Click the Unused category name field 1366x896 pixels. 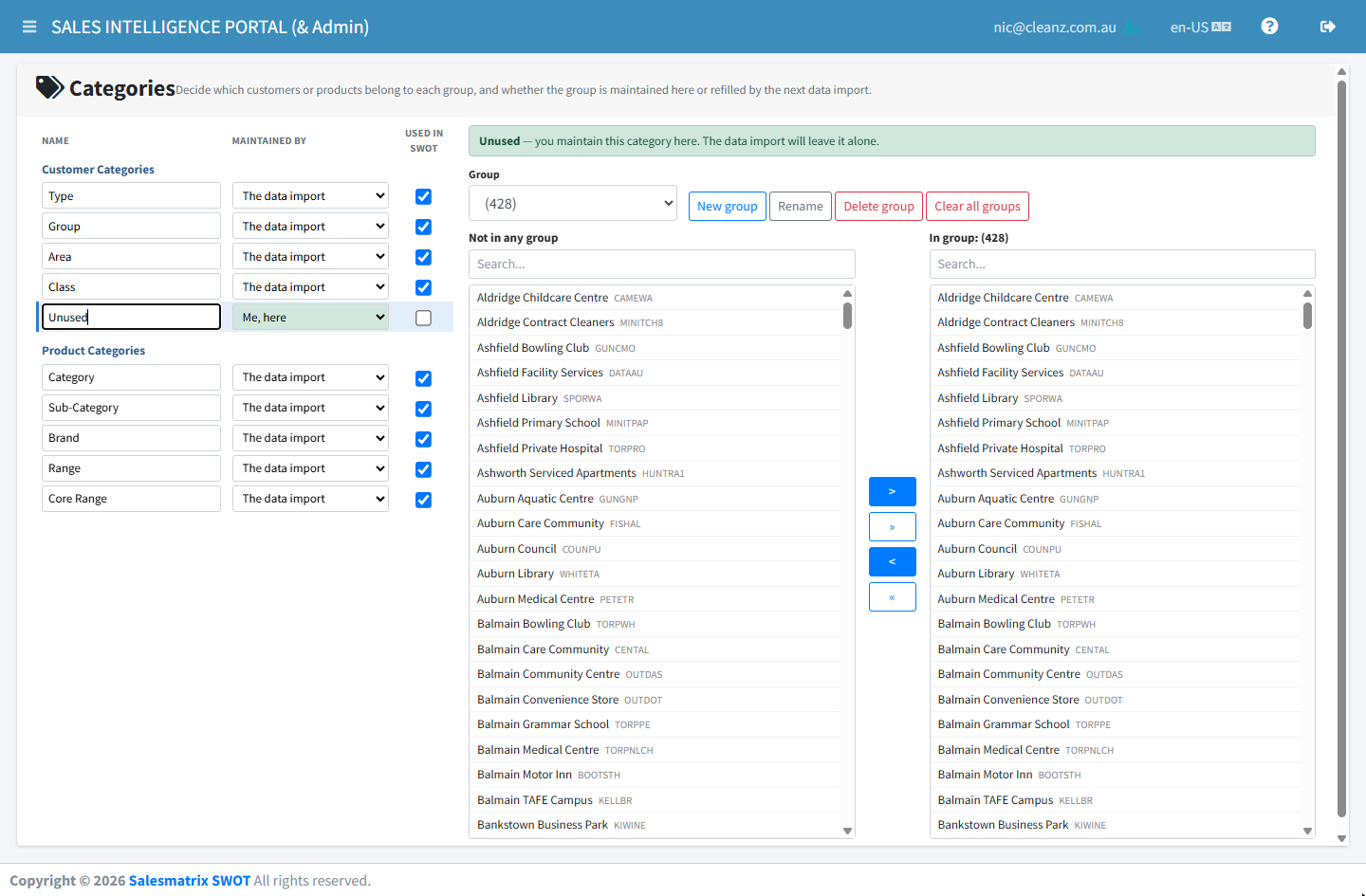point(131,317)
